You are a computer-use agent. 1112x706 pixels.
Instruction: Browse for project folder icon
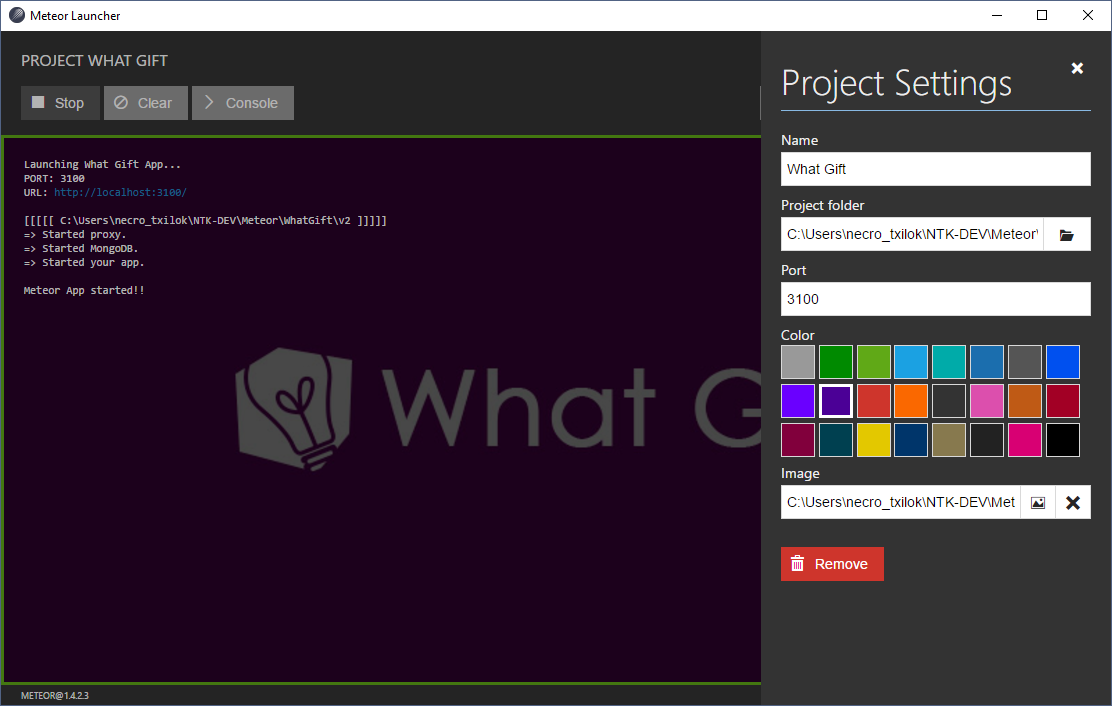pos(1067,235)
